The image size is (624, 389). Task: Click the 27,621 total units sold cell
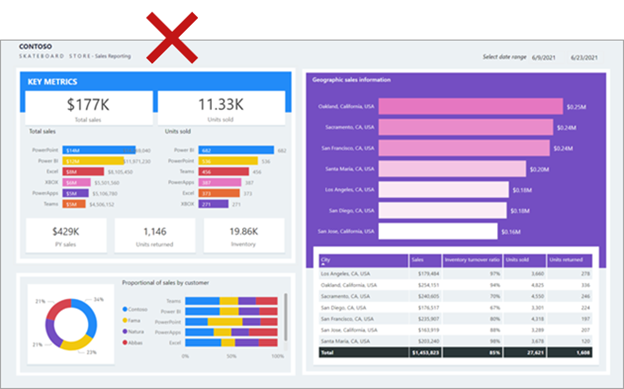pyautogui.click(x=524, y=353)
